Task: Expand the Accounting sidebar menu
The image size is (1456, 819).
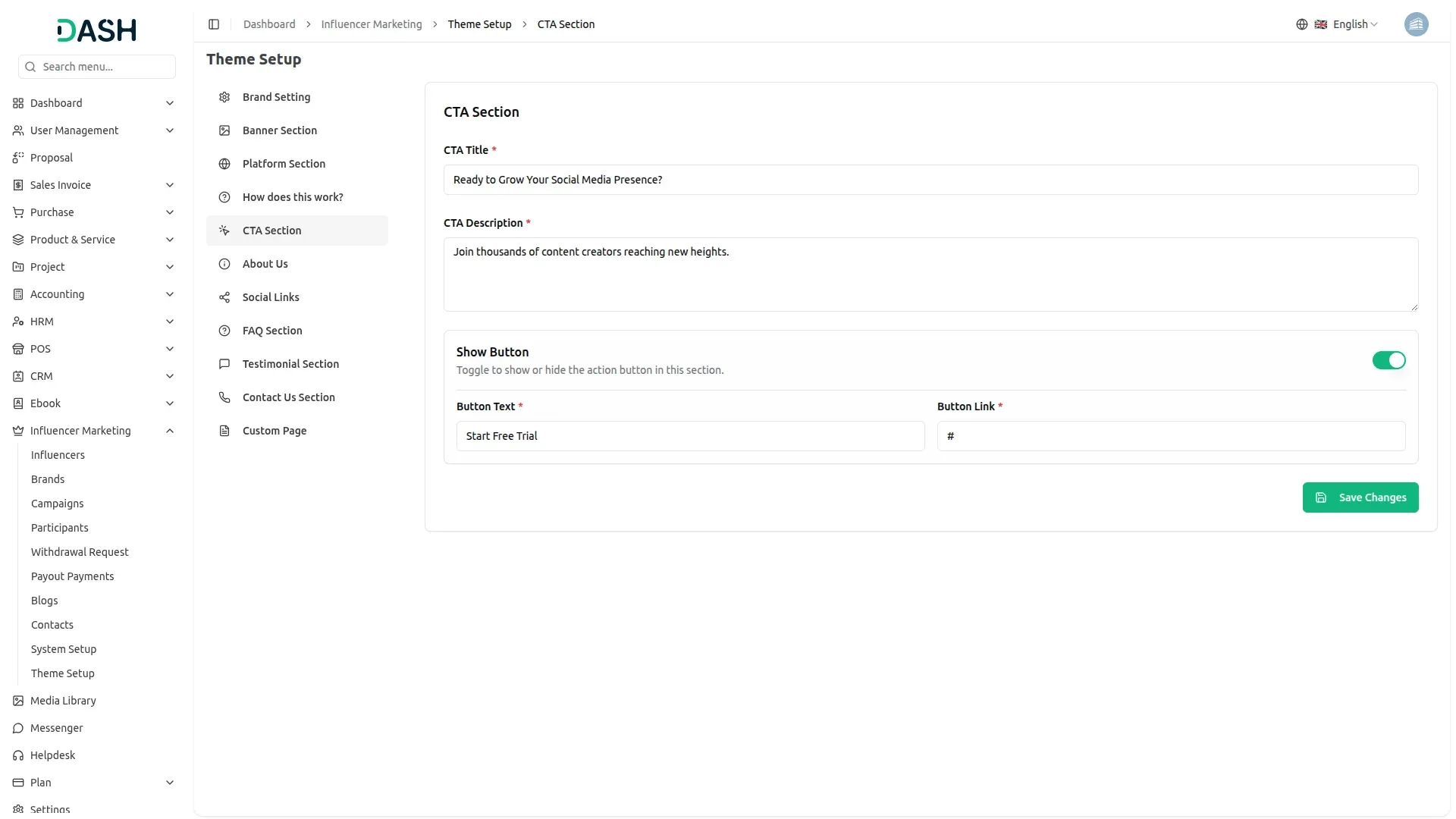Action: (x=170, y=294)
